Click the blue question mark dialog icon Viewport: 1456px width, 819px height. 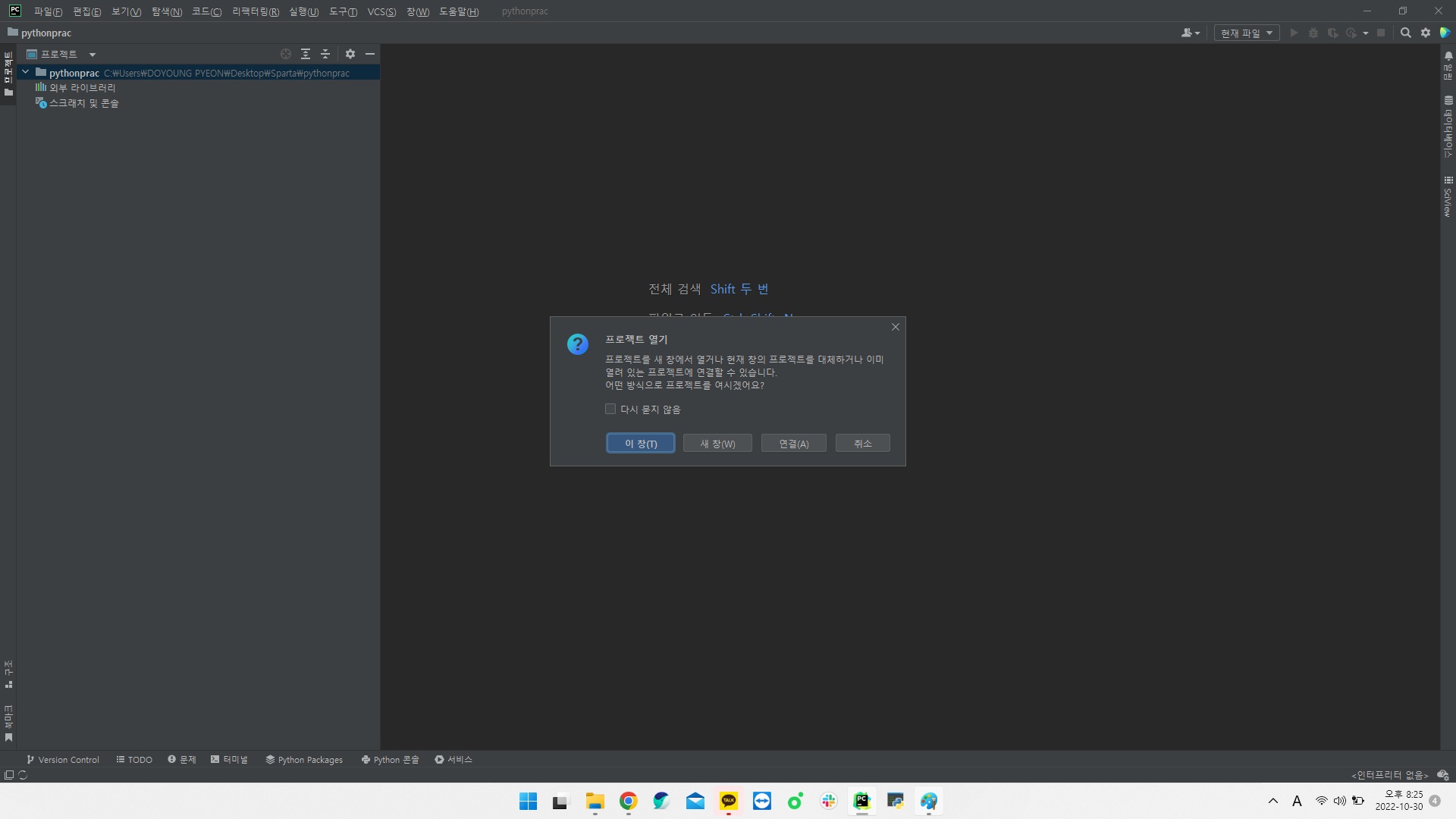coord(578,344)
